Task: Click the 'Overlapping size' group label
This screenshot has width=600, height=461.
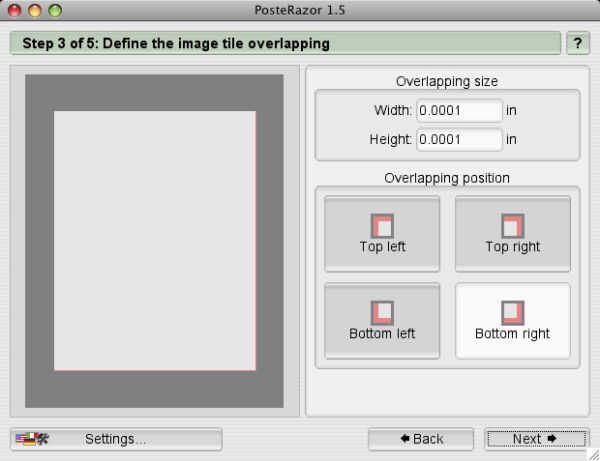Action: click(x=447, y=81)
